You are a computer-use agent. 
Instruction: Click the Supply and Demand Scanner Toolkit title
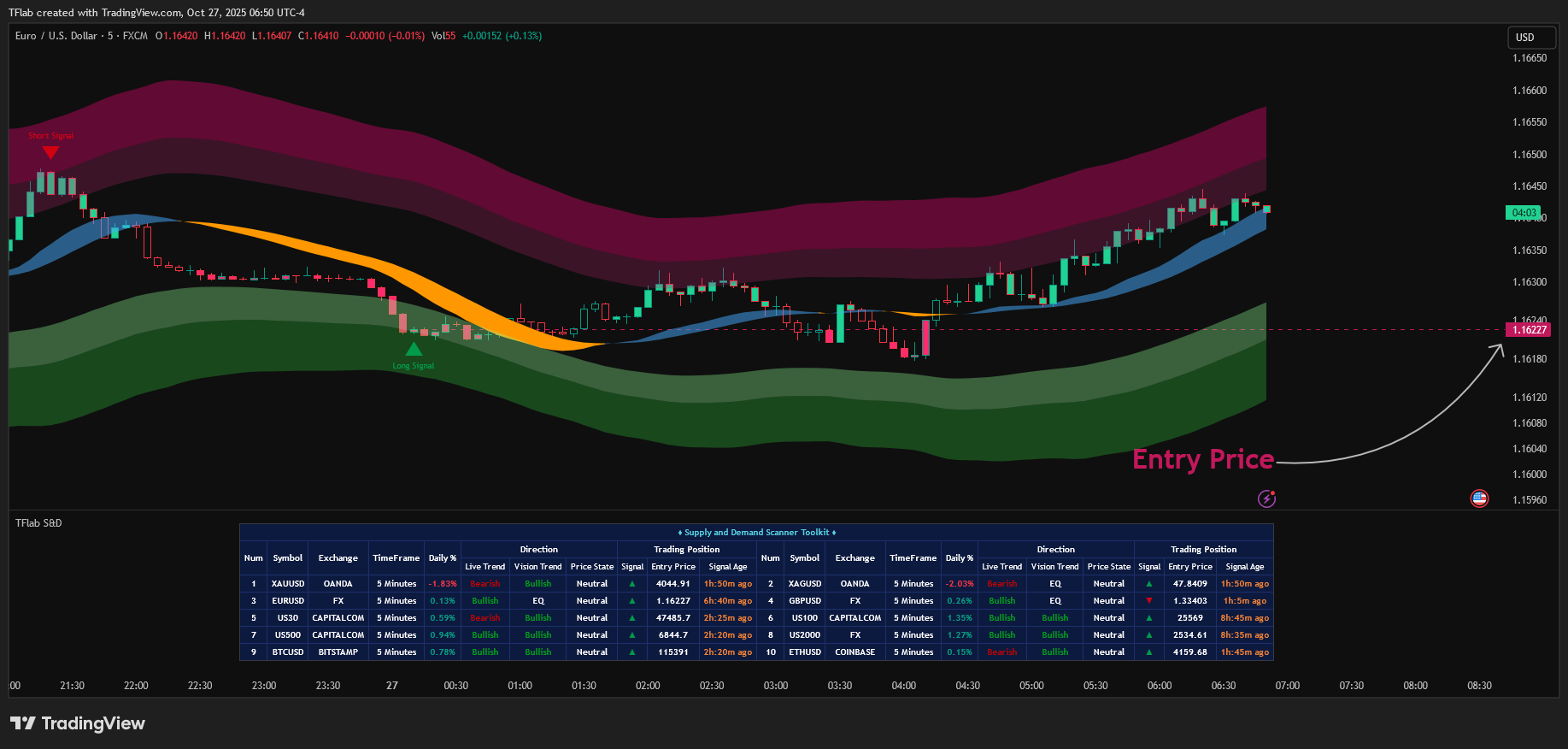click(x=757, y=533)
